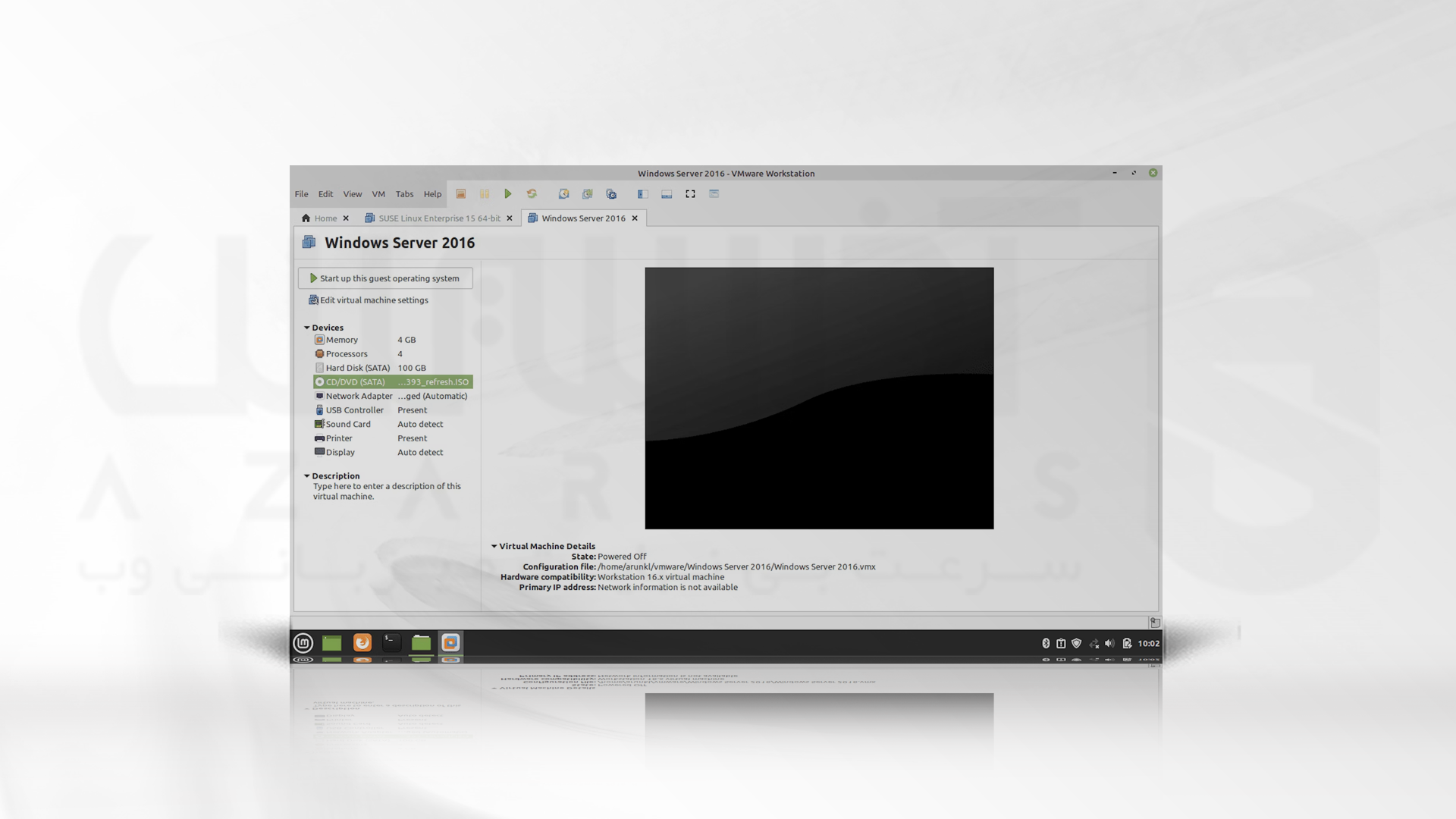Select the Power On icon in toolbar

pyautogui.click(x=507, y=193)
